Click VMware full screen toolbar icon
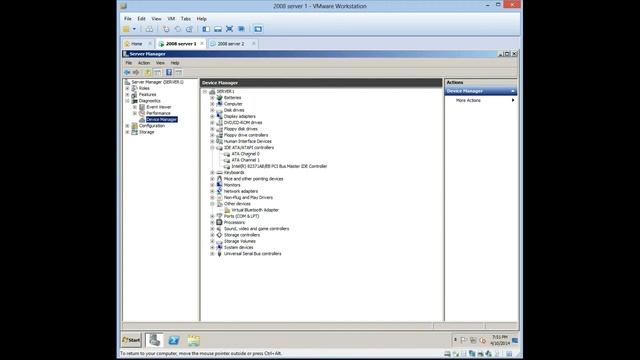Image resolution: width=640 pixels, height=360 pixels. tap(229, 29)
